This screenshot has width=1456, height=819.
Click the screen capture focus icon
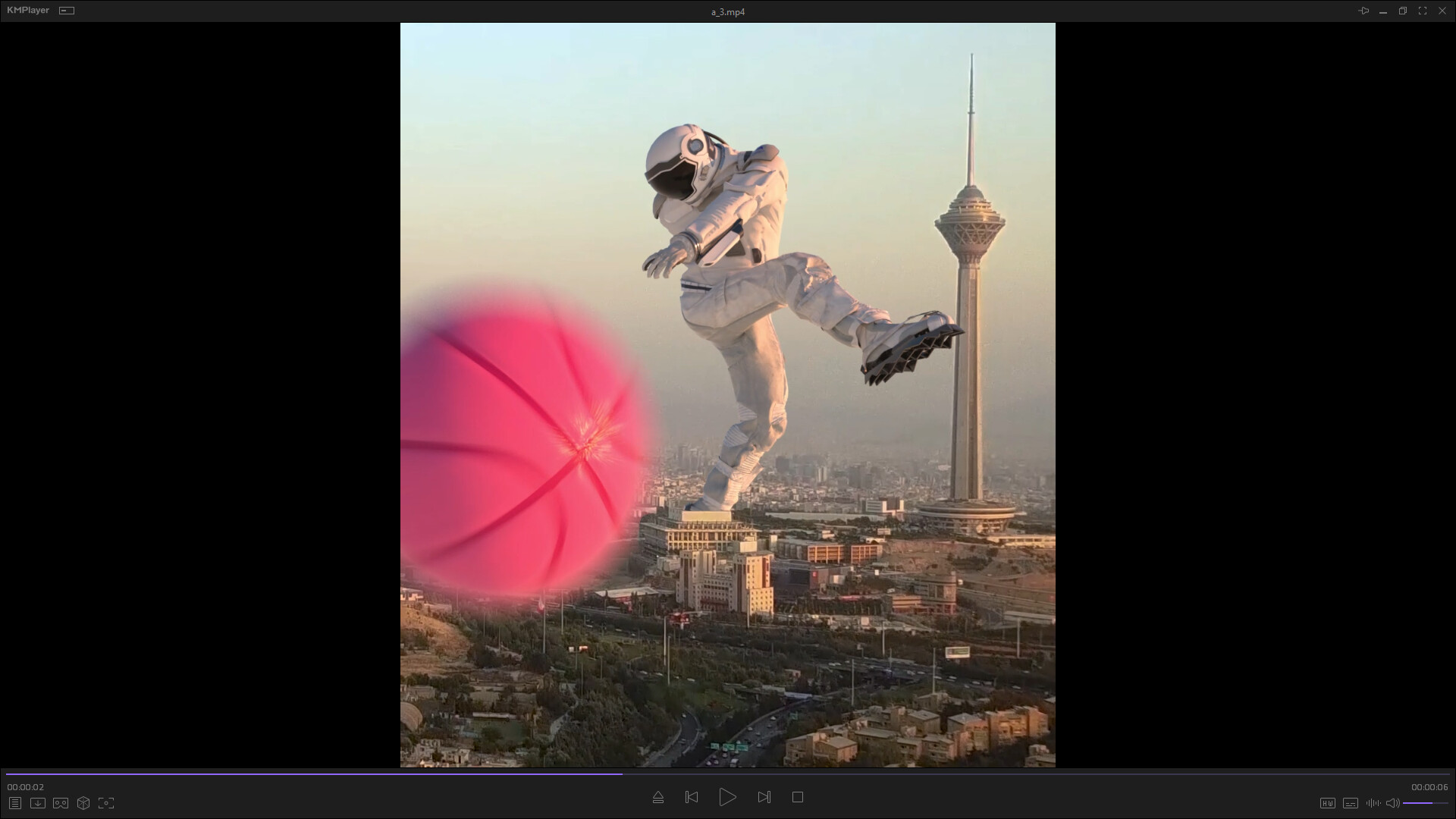click(x=106, y=803)
